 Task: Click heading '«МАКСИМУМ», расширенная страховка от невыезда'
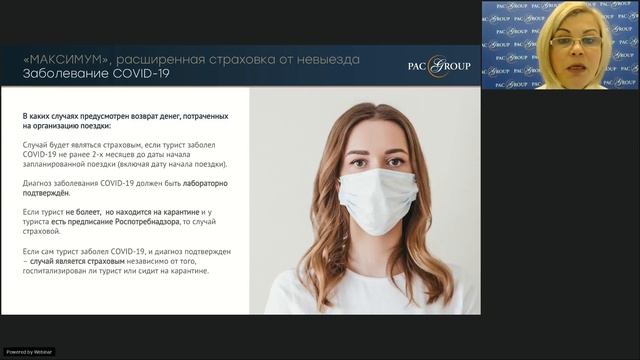point(191,60)
